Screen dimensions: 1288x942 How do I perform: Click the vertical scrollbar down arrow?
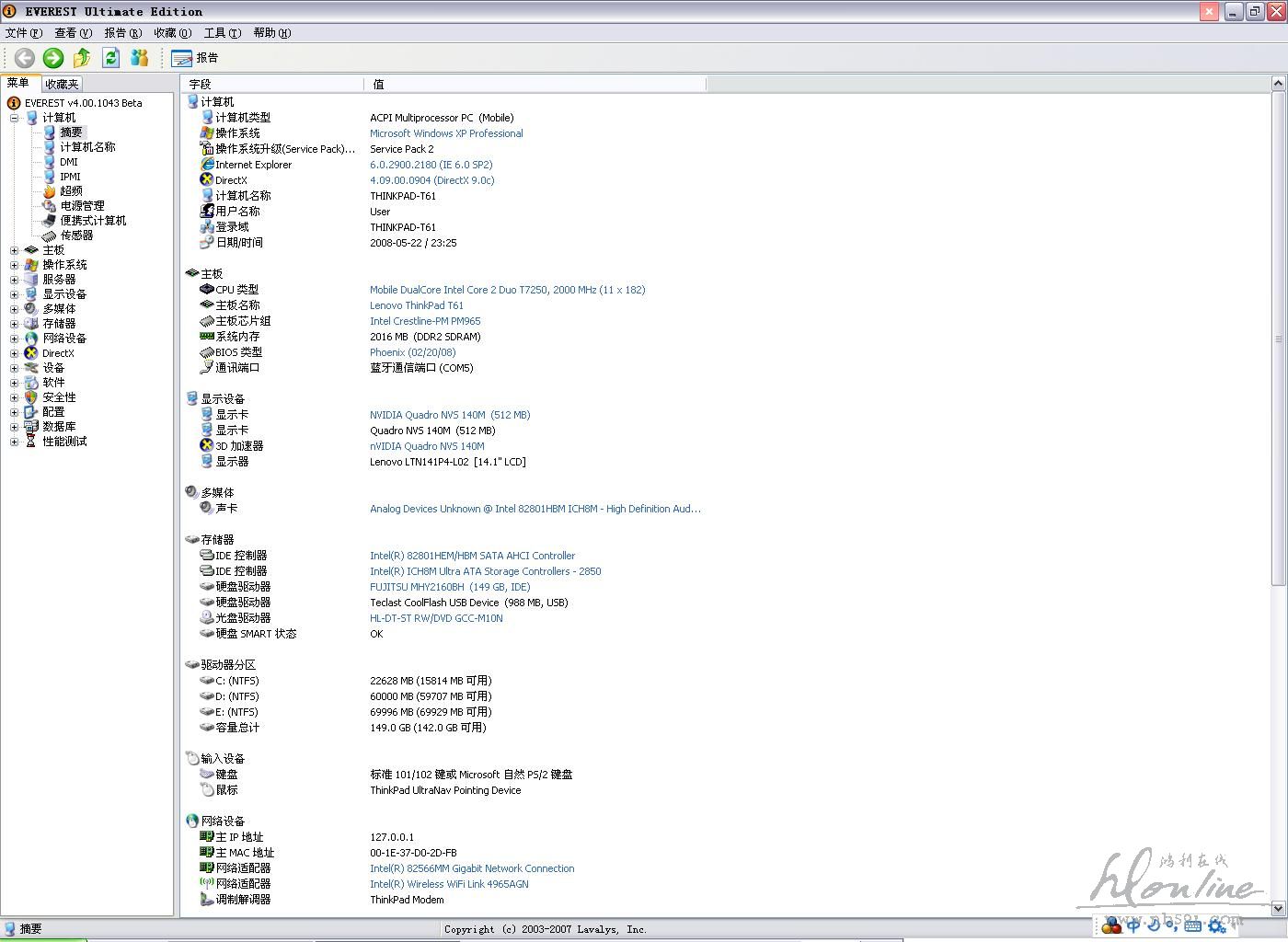[1278, 908]
